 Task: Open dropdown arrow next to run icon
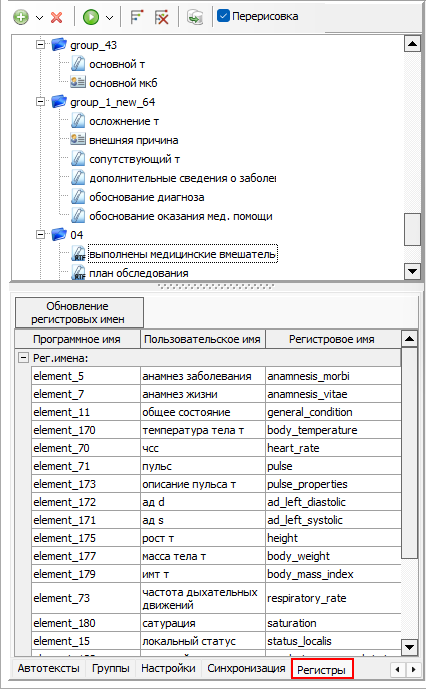(109, 18)
